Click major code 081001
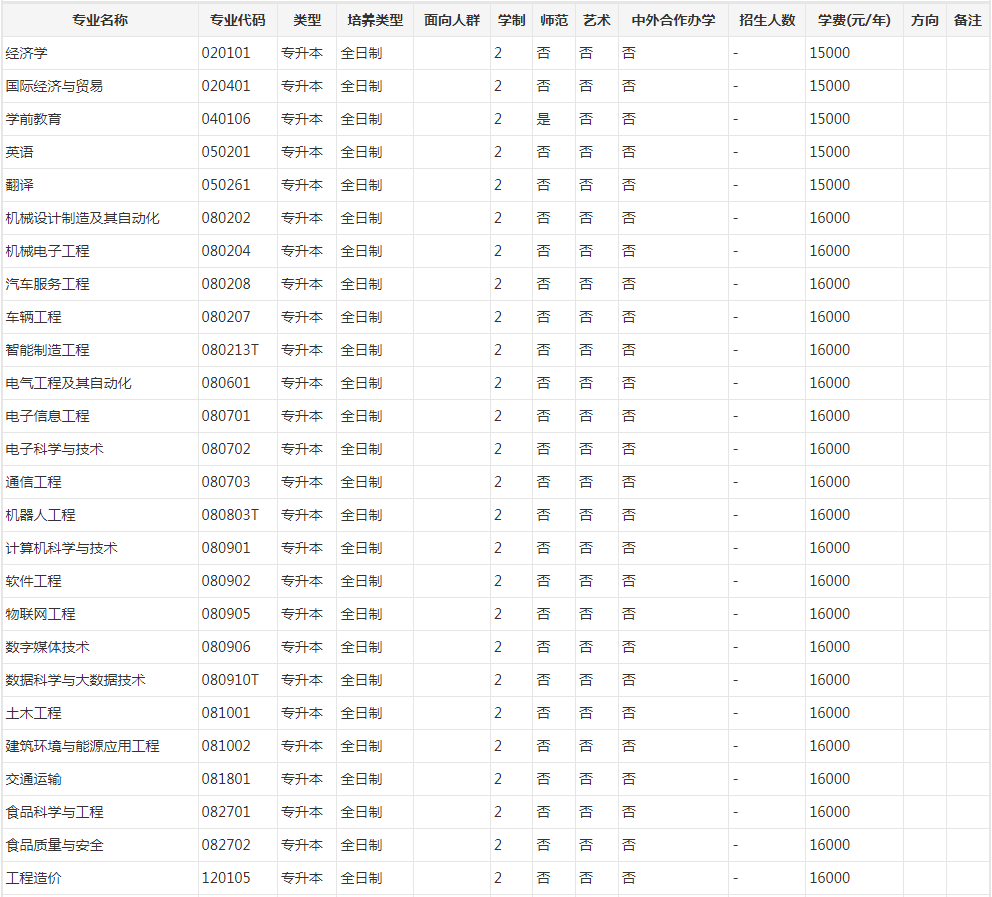This screenshot has width=992, height=897. (226, 713)
